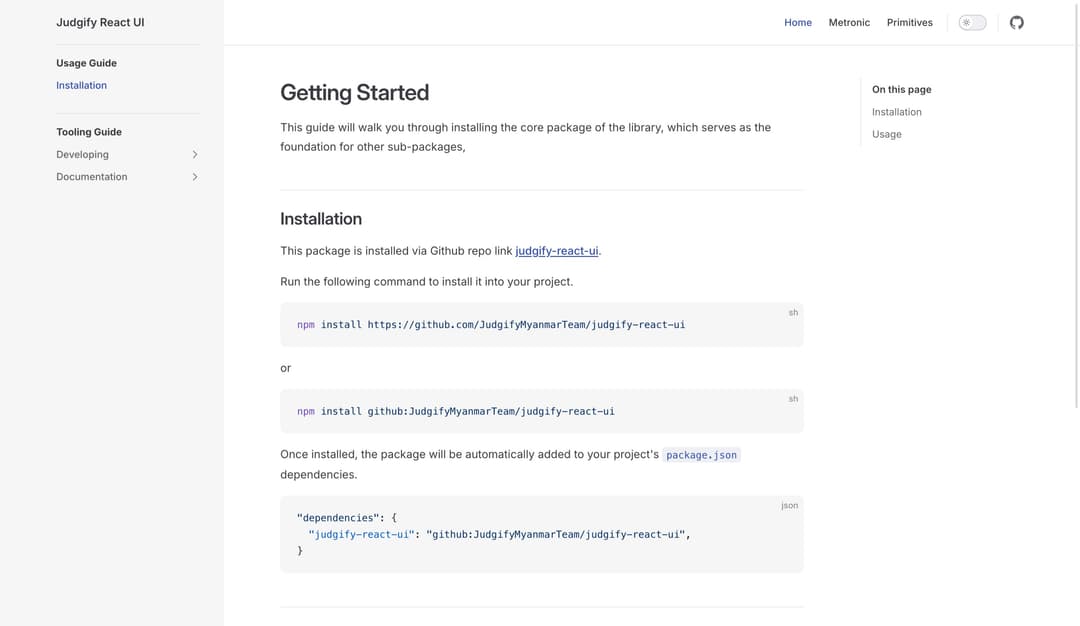Follow the judgify-react-ui repo link

pos(557,251)
